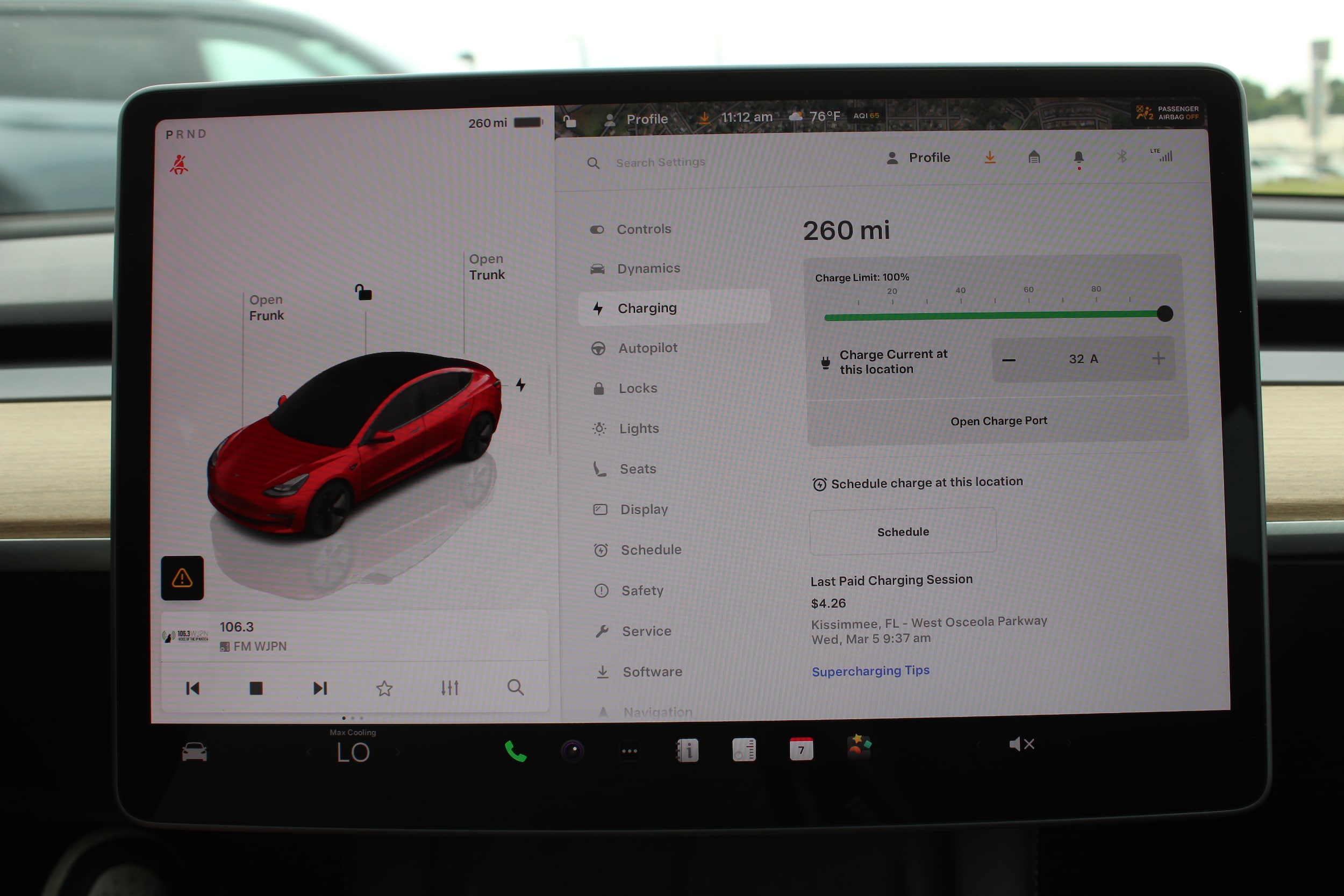1344x896 pixels.
Task: Tap the Last Paid Charging Session $4.26 amount
Action: (x=828, y=604)
